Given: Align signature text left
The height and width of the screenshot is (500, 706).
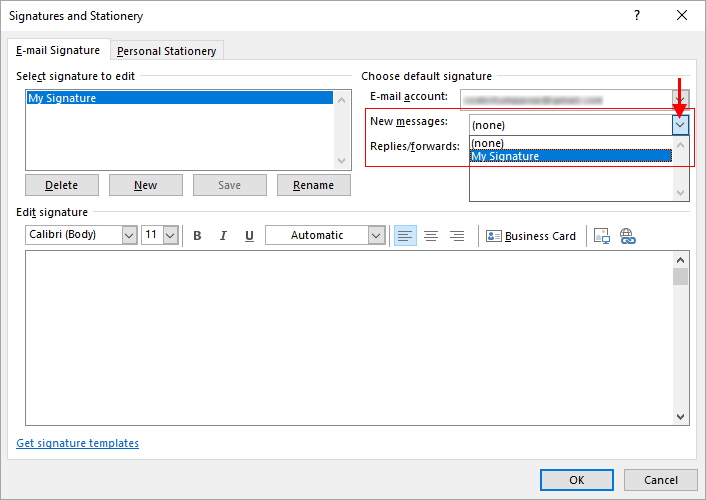Looking at the screenshot, I should (x=405, y=236).
